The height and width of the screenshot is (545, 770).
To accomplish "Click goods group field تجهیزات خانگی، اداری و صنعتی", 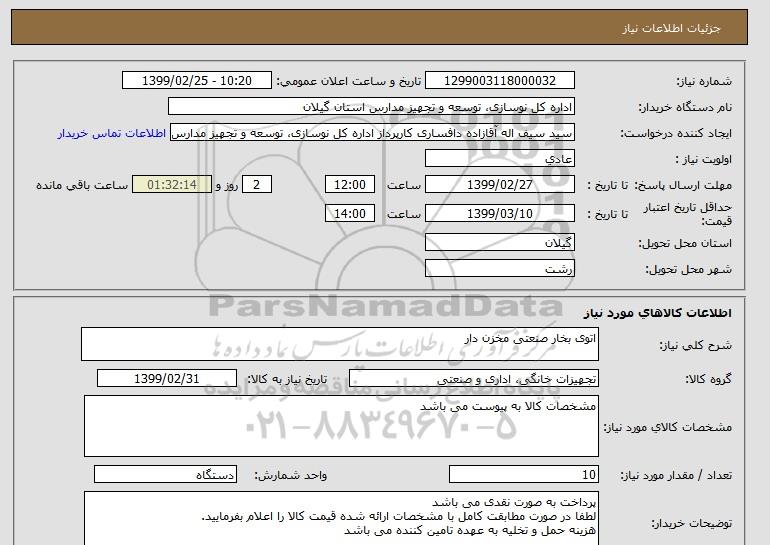I will pos(473,379).
